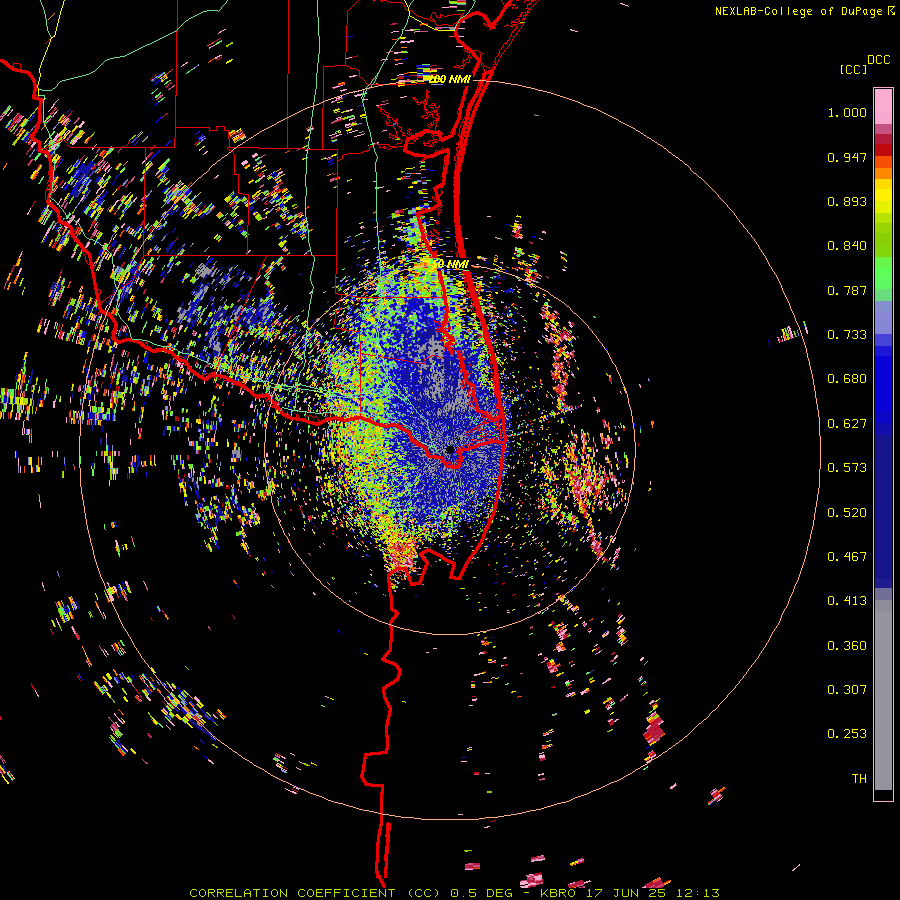The image size is (900, 900).
Task: Select the 0.680 scale value
Action: click(847, 379)
